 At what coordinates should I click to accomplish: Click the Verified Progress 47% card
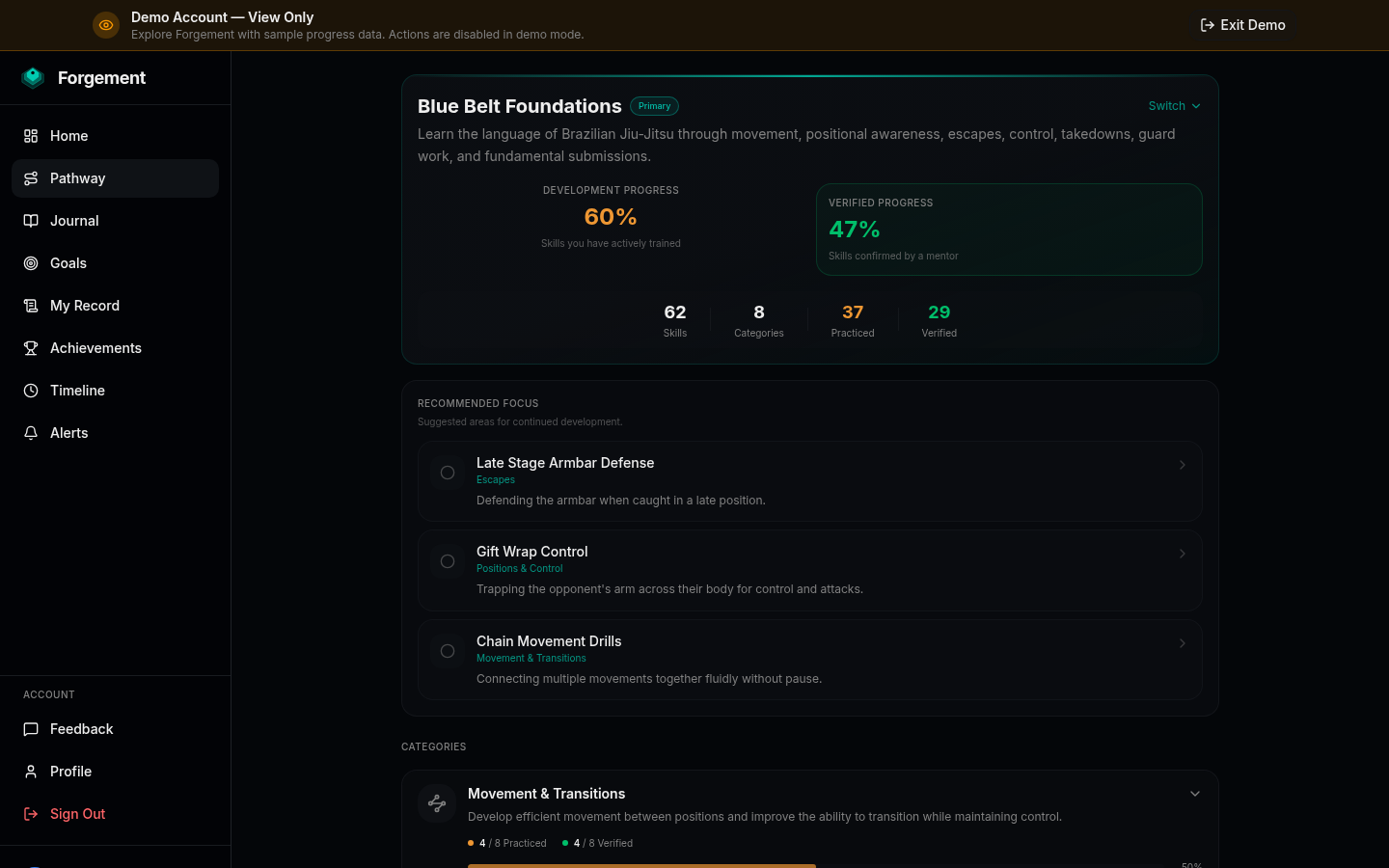[1009, 230]
